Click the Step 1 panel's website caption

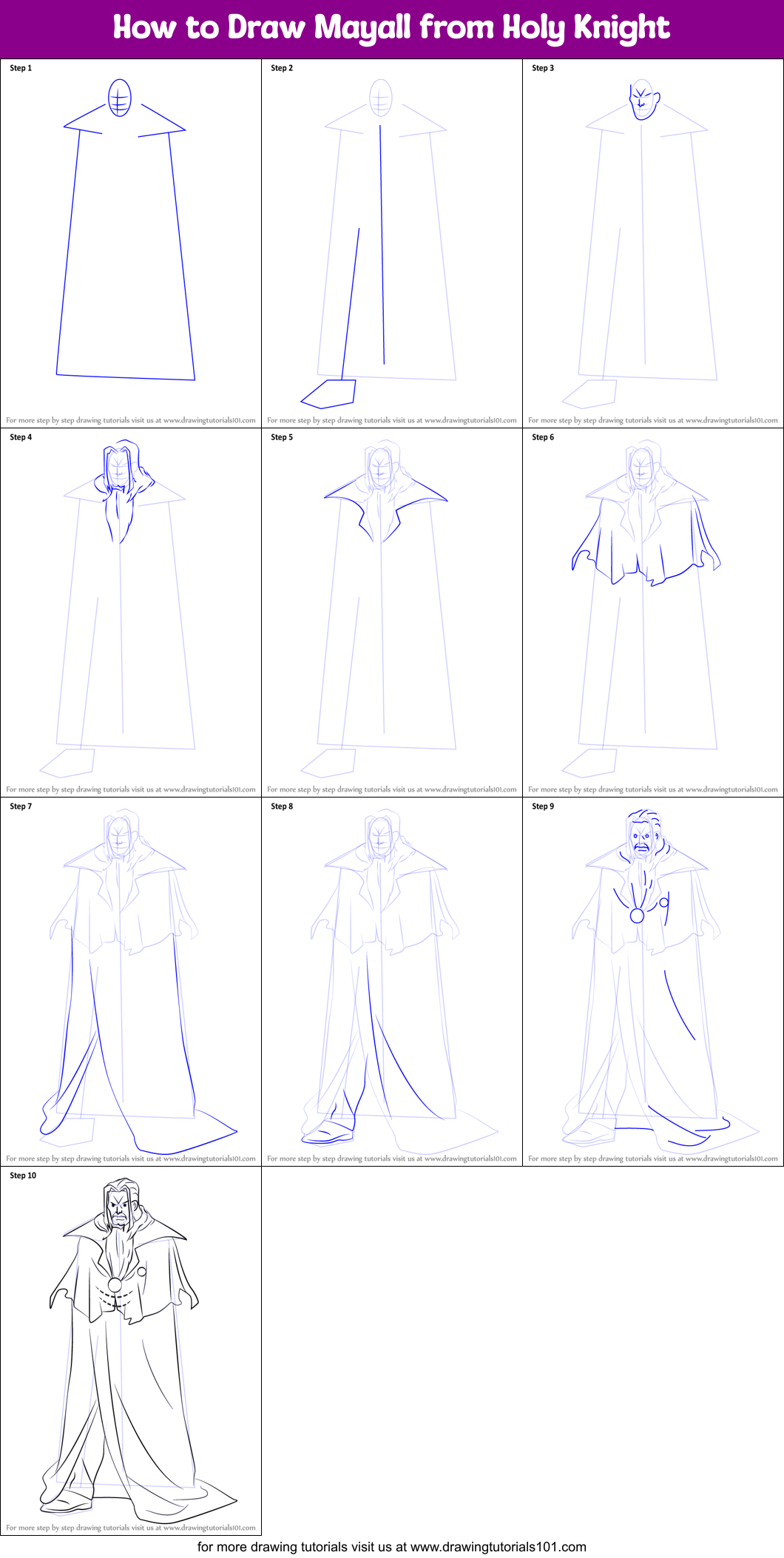(x=131, y=420)
